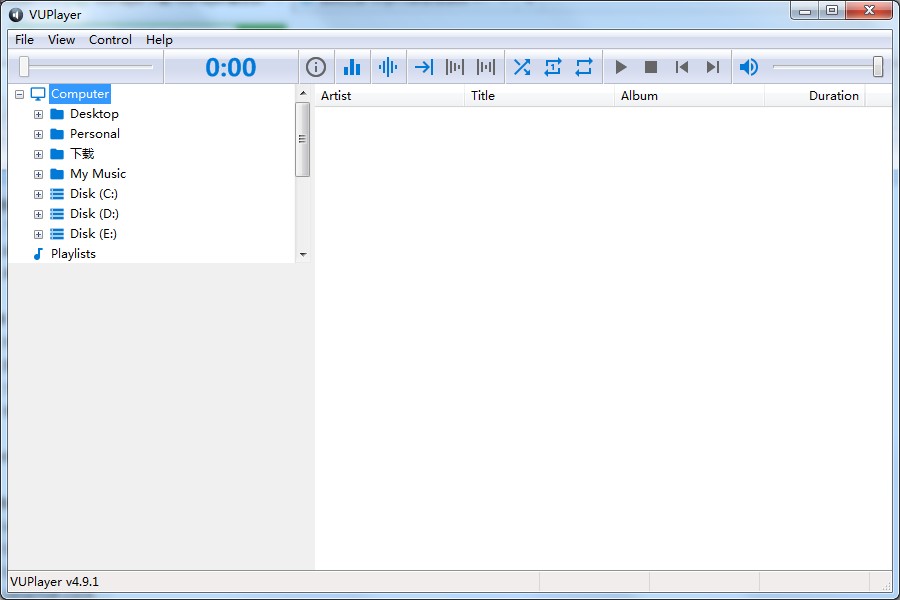900x600 pixels.
Task: Expand the Desktop folder node
Action: 37,113
